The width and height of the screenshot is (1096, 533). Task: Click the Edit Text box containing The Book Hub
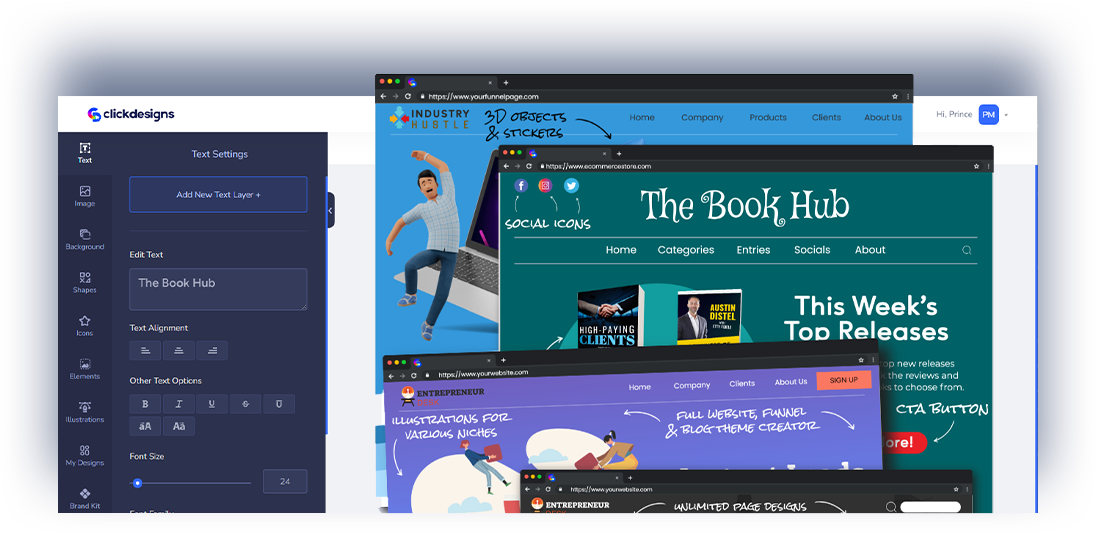(x=218, y=289)
